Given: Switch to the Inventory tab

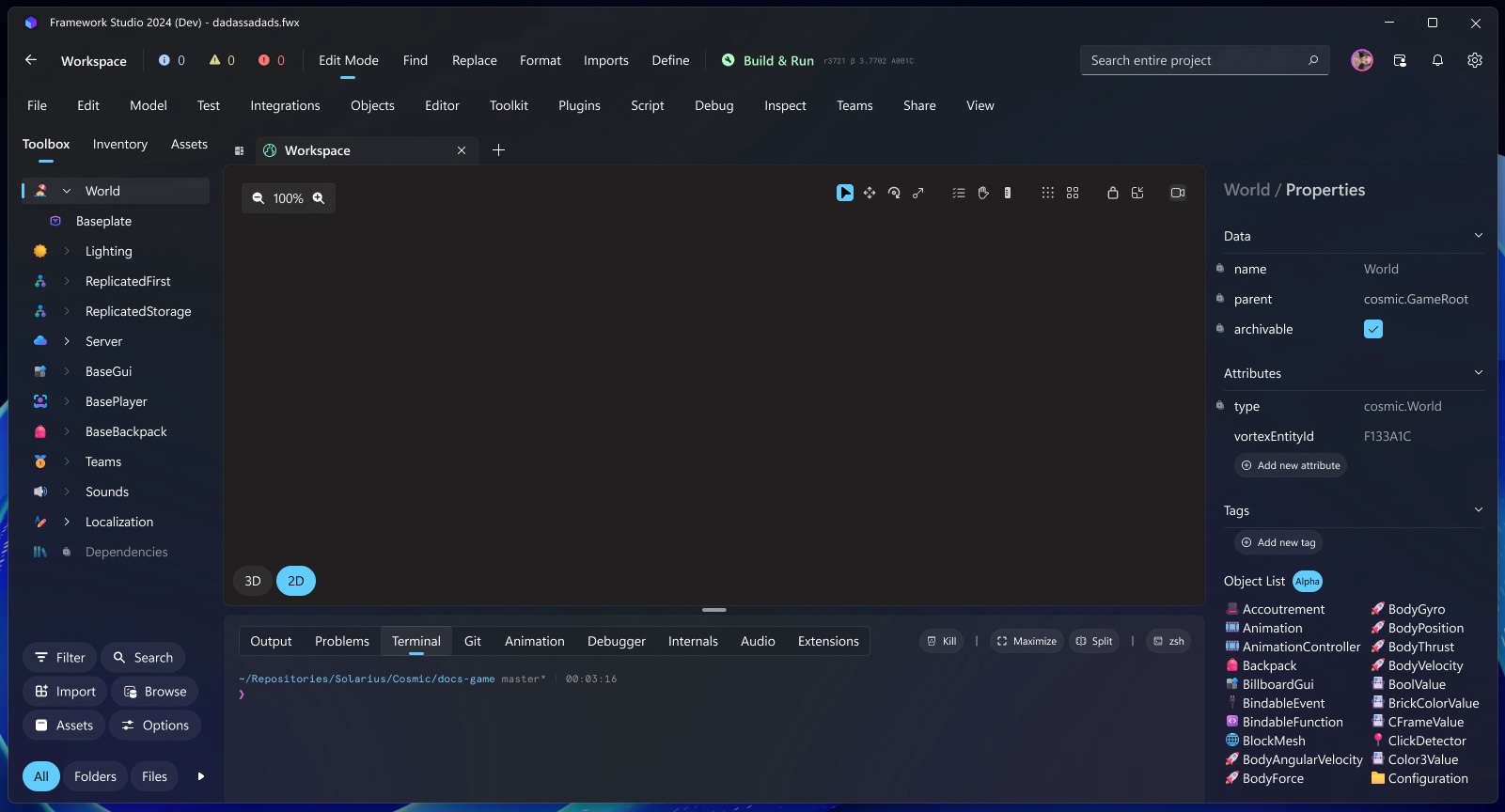Looking at the screenshot, I should pos(120,144).
